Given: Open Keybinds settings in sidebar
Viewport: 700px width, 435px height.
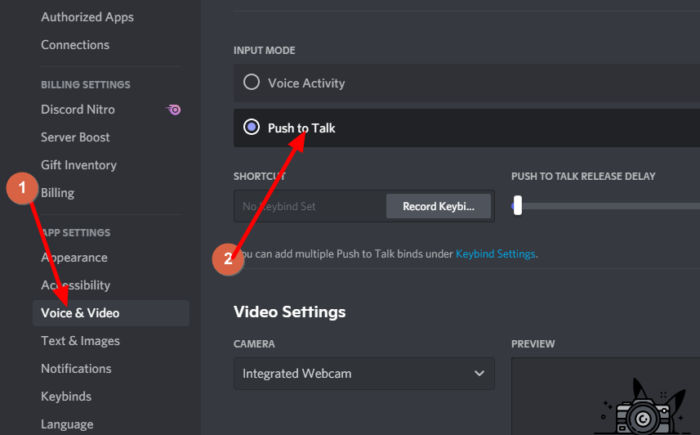Looking at the screenshot, I should click(66, 397).
